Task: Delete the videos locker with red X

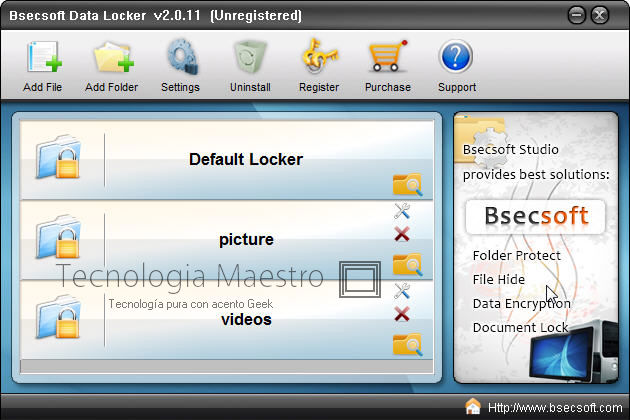Action: (402, 314)
